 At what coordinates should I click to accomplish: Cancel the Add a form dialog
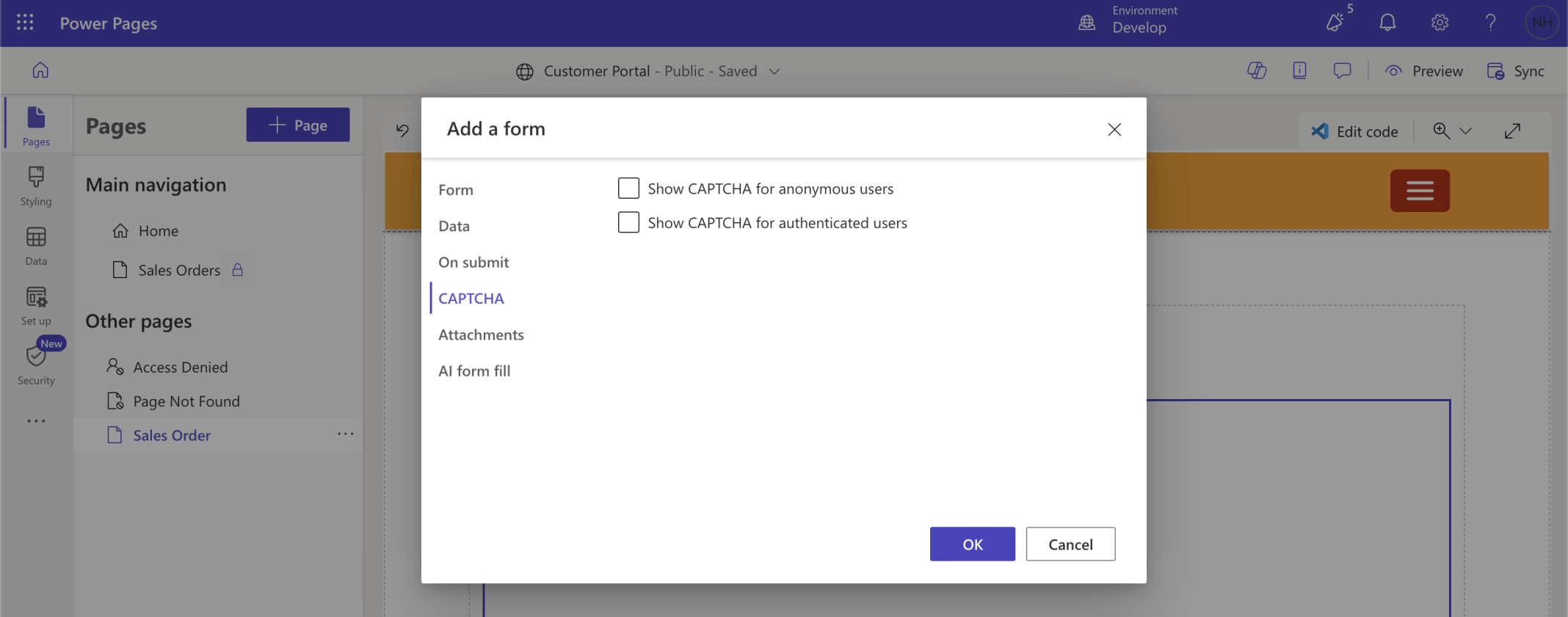coord(1070,544)
